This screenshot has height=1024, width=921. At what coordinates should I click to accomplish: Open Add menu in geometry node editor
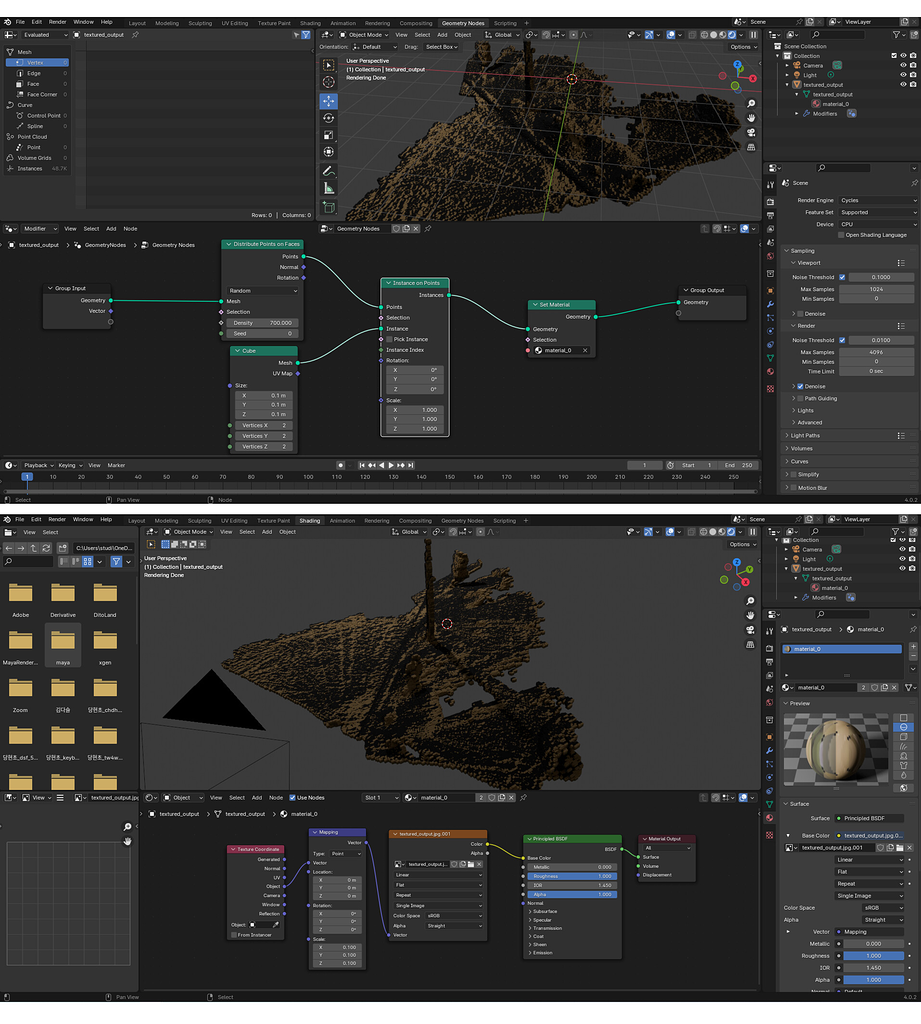(111, 229)
